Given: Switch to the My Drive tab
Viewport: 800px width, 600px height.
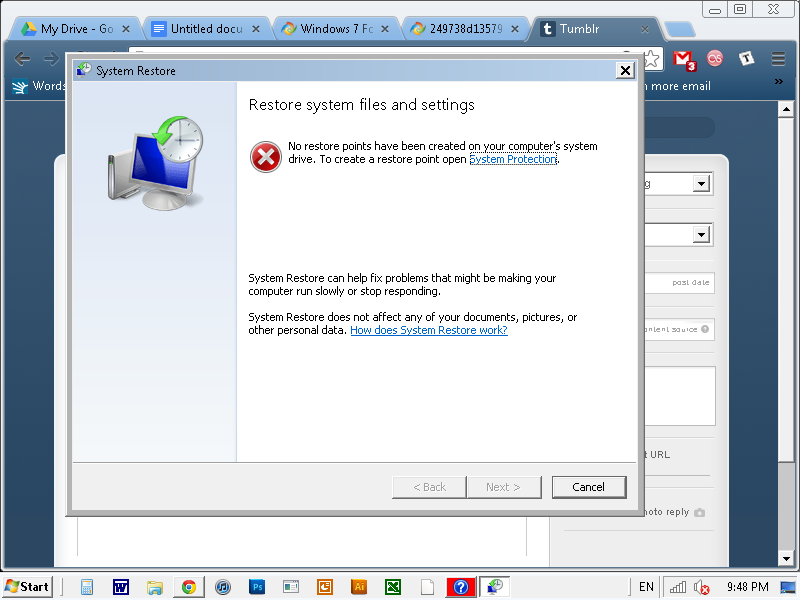Looking at the screenshot, I should coord(76,29).
